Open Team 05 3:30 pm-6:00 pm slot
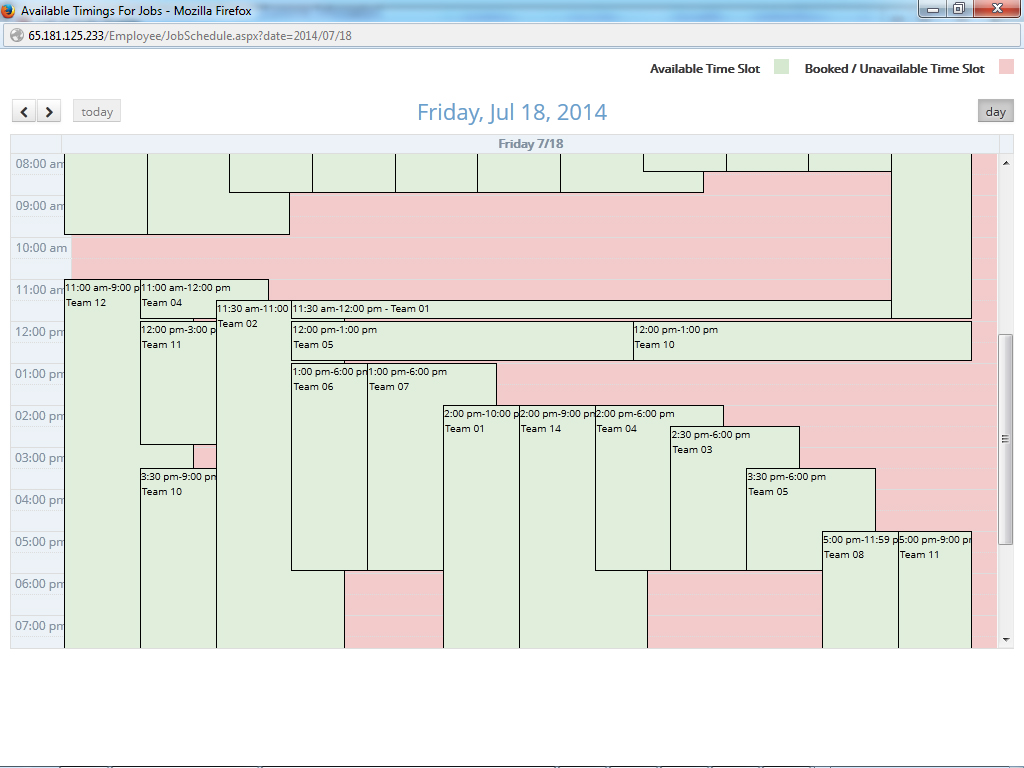The width and height of the screenshot is (1024, 768). click(784, 519)
